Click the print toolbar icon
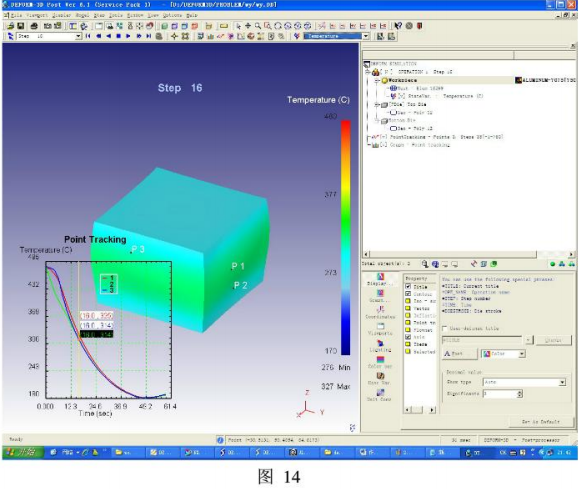Image resolution: width=580 pixels, height=489 pixels. [34, 26]
